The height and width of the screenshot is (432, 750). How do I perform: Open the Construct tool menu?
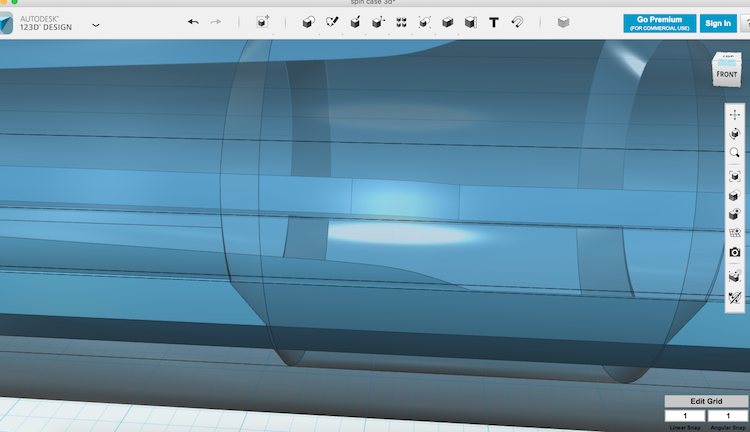(355, 22)
